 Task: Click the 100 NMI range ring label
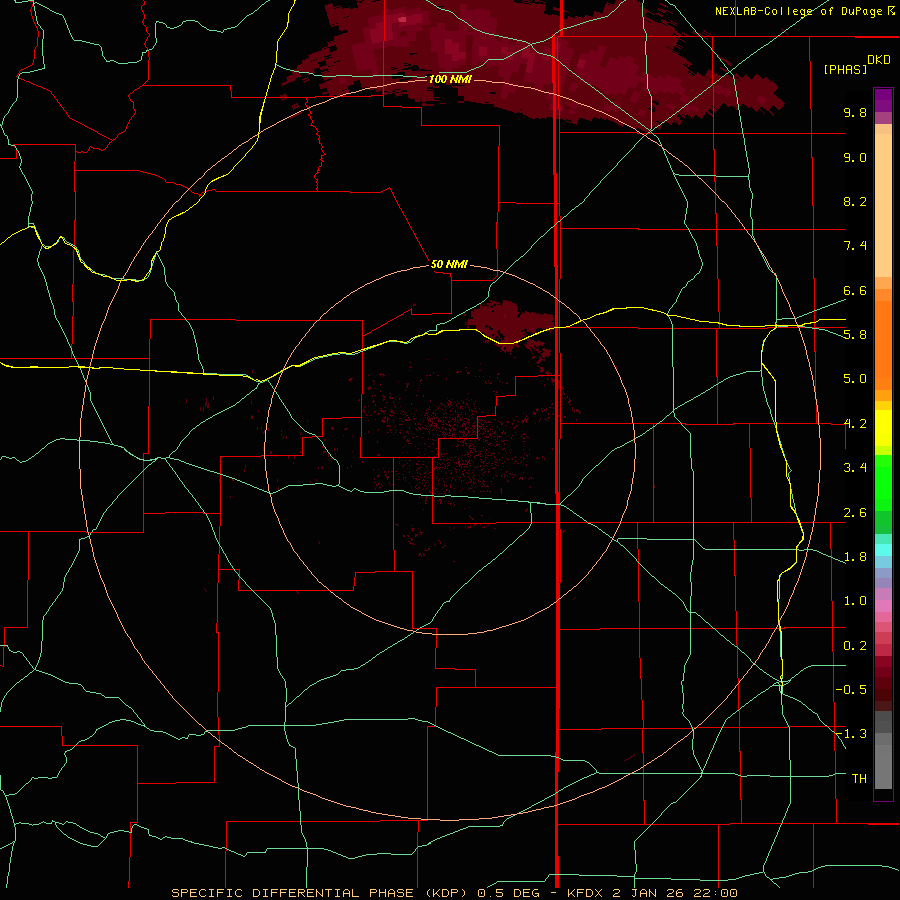(450, 79)
